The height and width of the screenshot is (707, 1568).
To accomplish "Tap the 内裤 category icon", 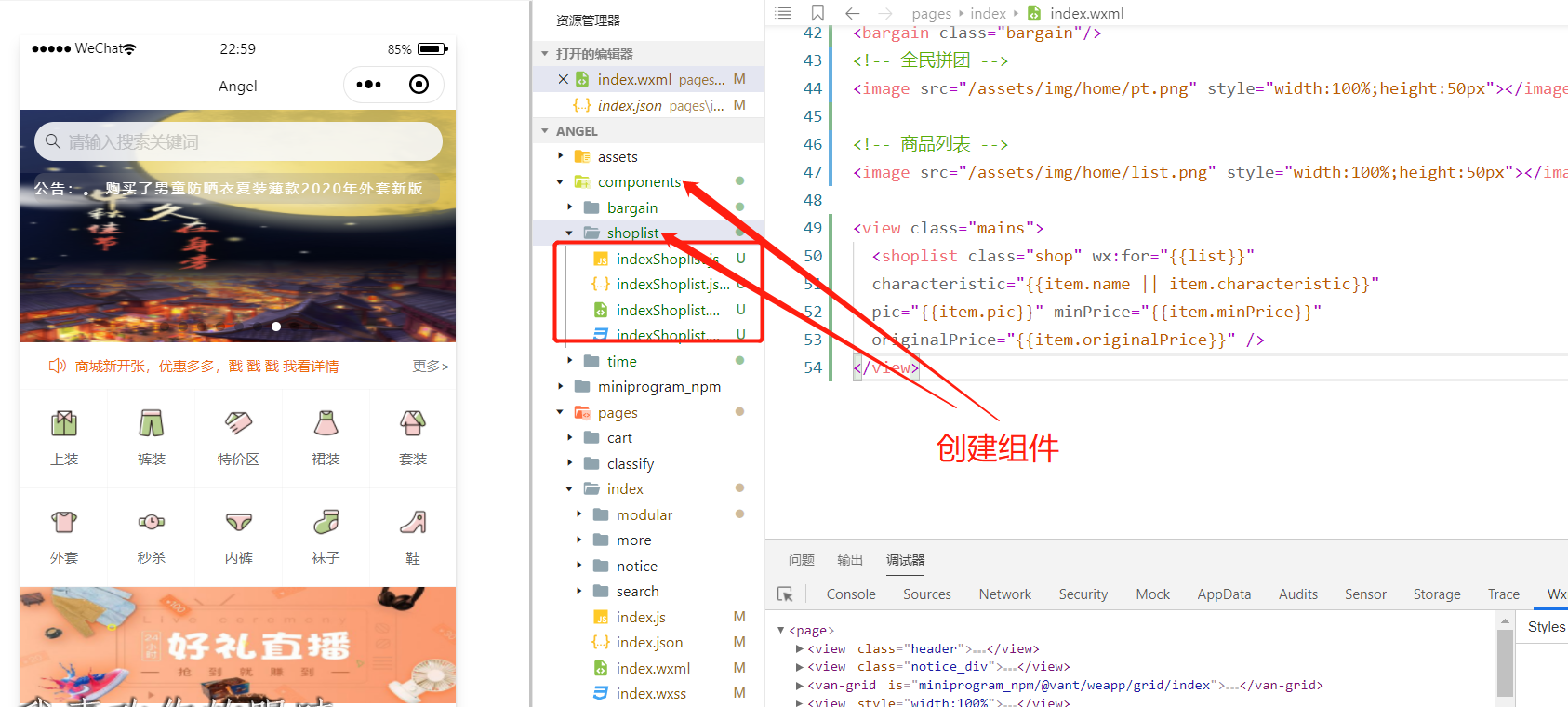I will (239, 522).
